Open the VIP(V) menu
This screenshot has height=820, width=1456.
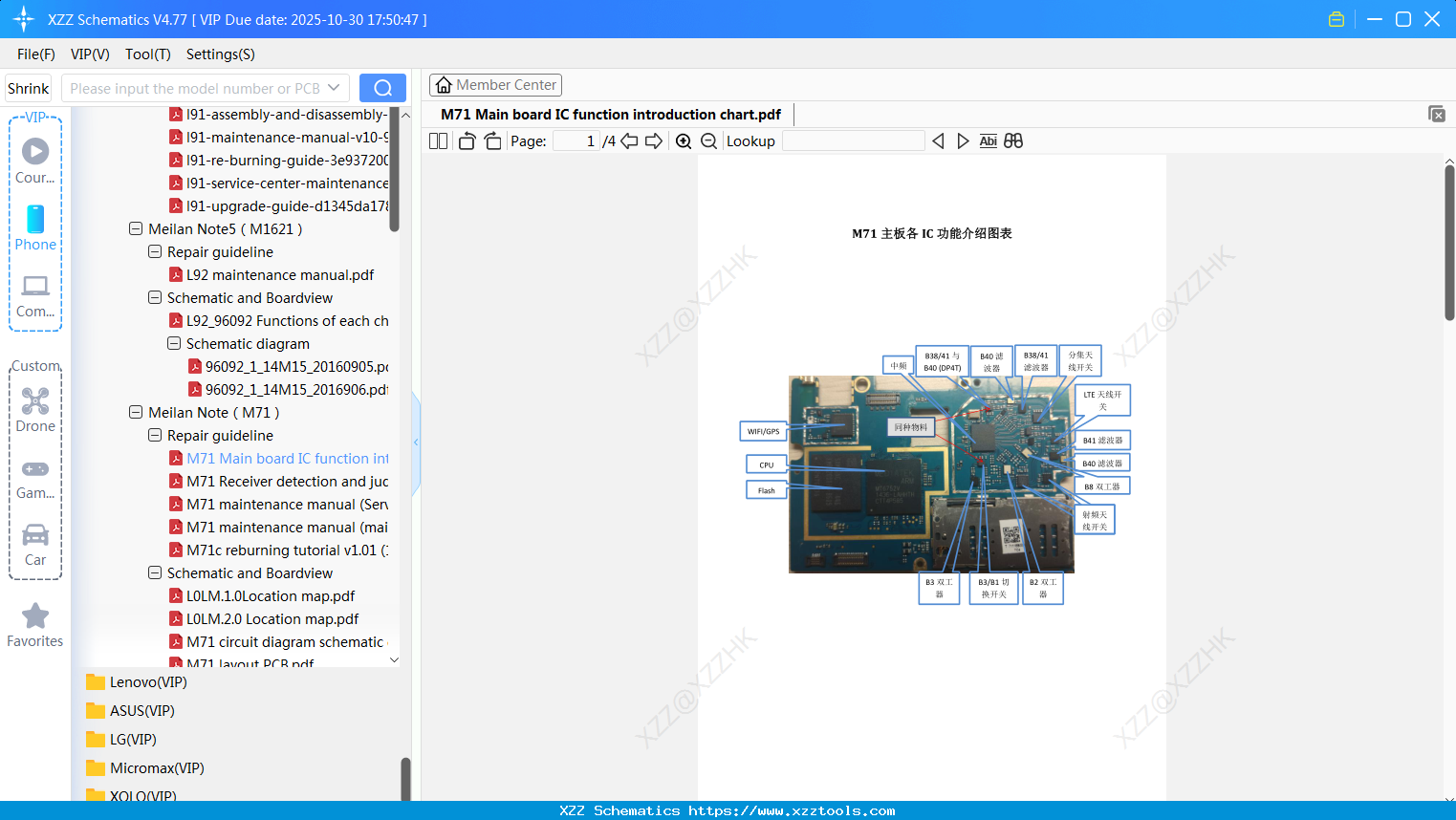89,54
